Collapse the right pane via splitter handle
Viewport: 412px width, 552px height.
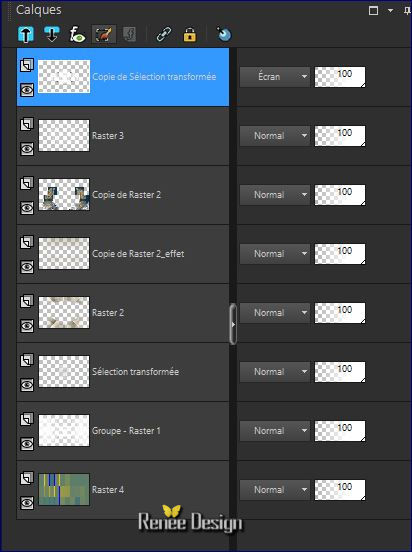(x=233, y=324)
